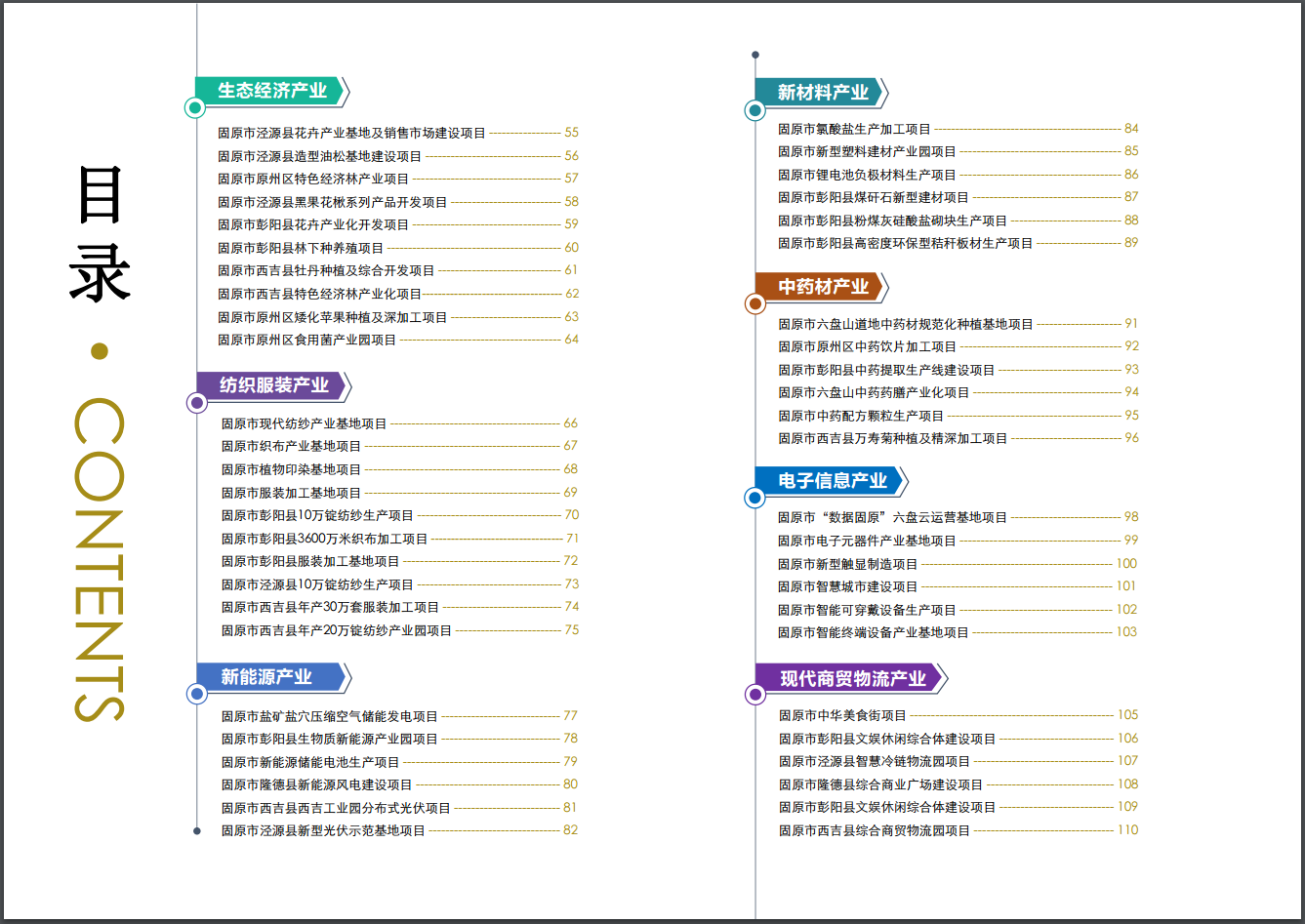Go to the 固原市智慧城市建设项目 entry
The image size is (1305, 924).
tap(847, 586)
